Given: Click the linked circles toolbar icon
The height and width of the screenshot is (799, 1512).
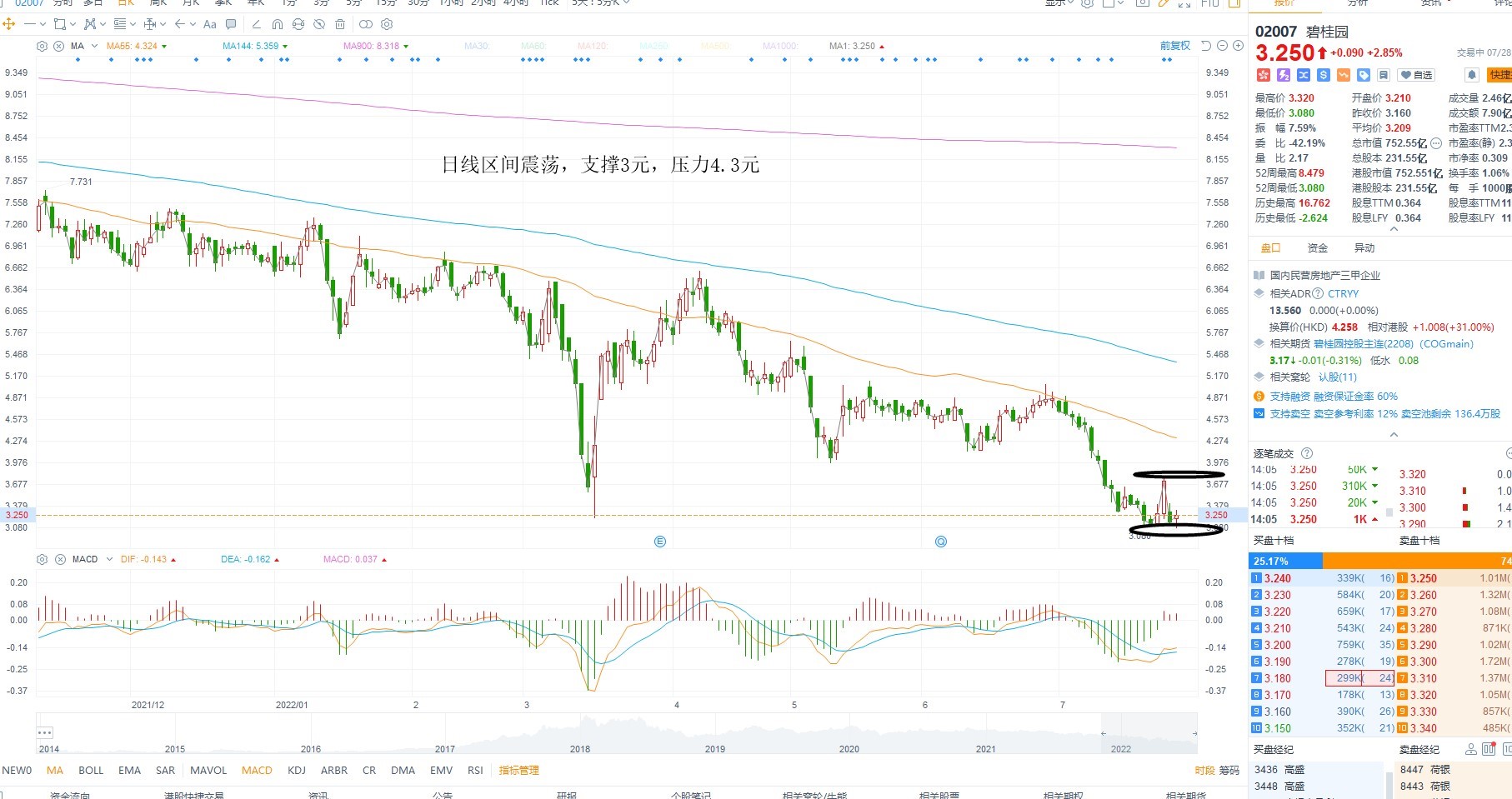Looking at the screenshot, I should [366, 24].
